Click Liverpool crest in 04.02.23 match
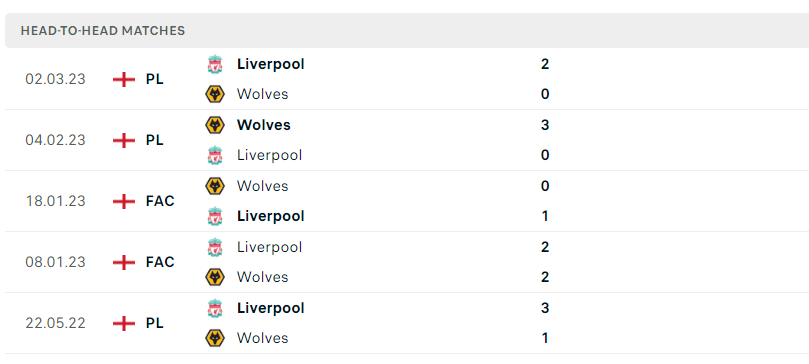 click(215, 155)
